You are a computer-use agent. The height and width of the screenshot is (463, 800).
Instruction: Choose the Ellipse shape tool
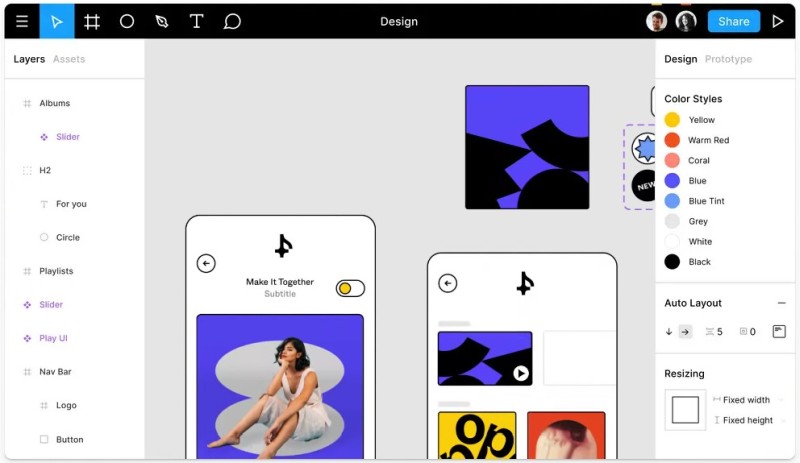(127, 21)
